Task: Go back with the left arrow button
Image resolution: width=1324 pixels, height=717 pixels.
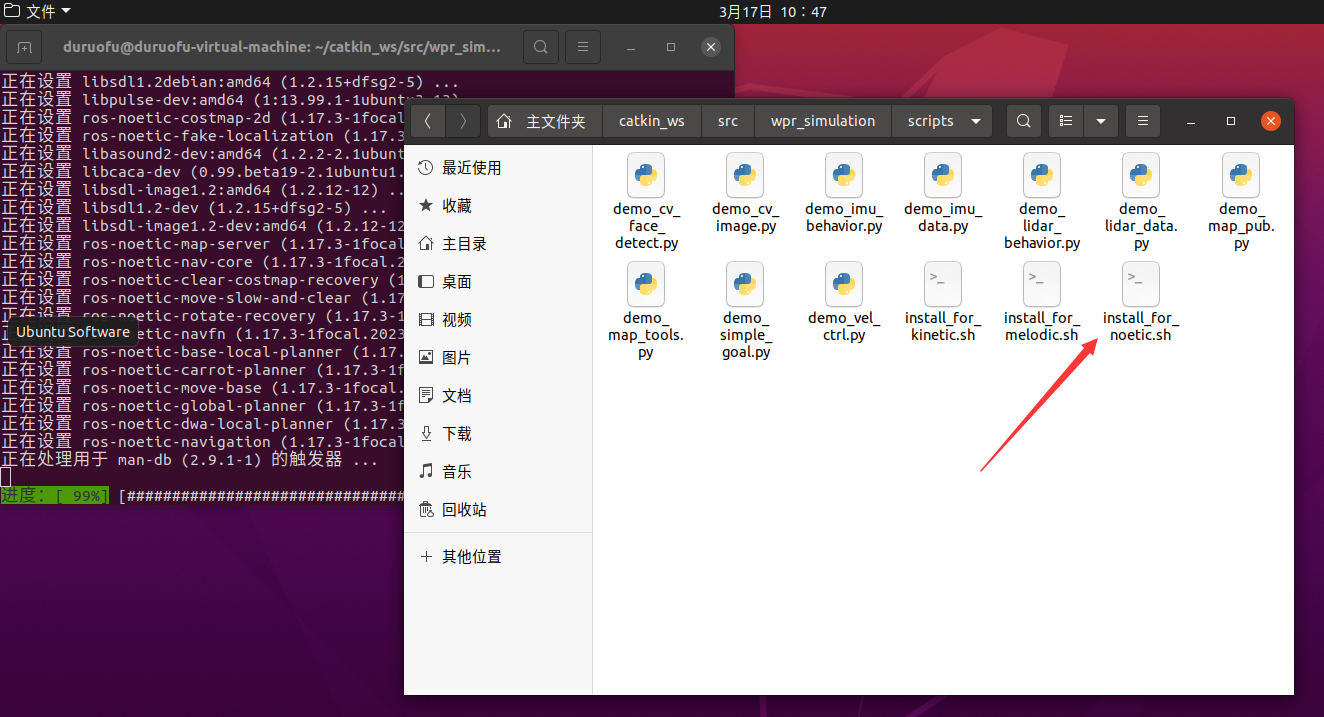Action: tap(428, 121)
